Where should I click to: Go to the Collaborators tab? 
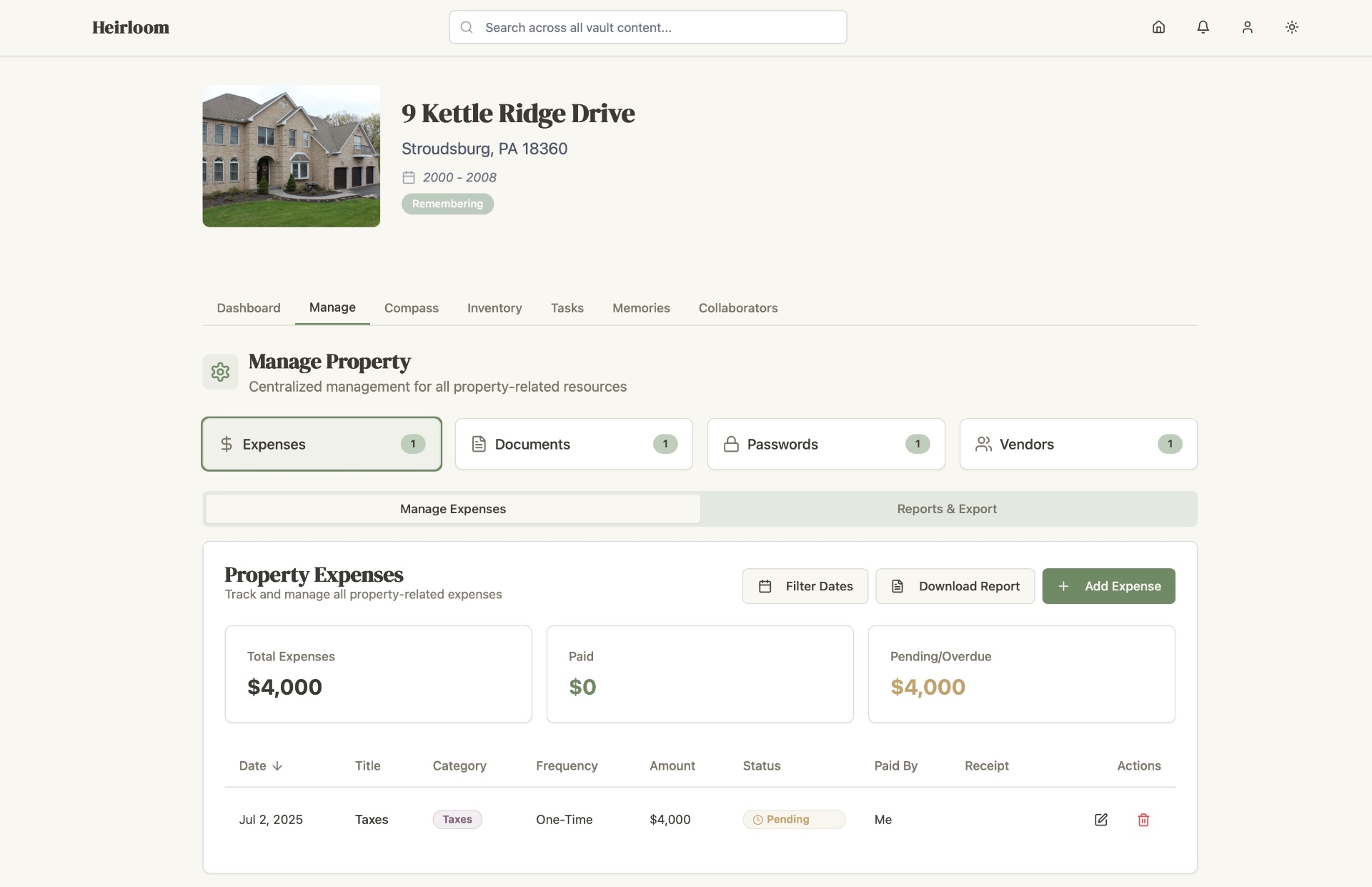tap(737, 308)
